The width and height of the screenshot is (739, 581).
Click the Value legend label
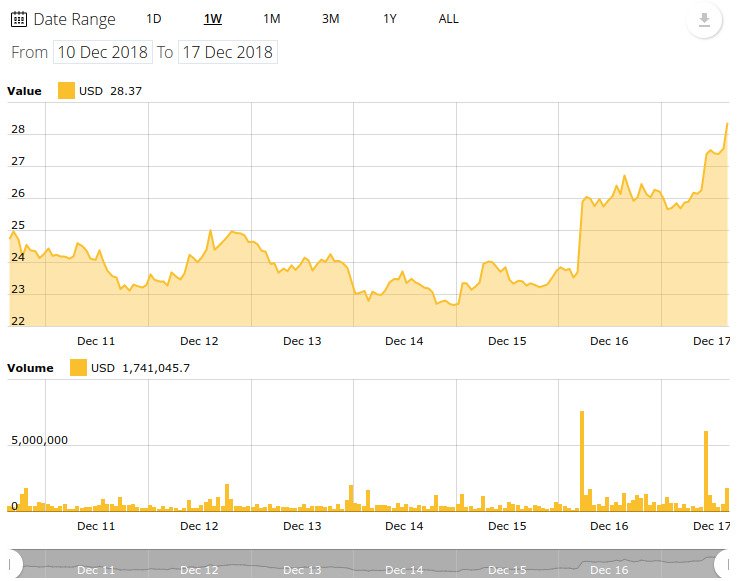click(x=25, y=91)
